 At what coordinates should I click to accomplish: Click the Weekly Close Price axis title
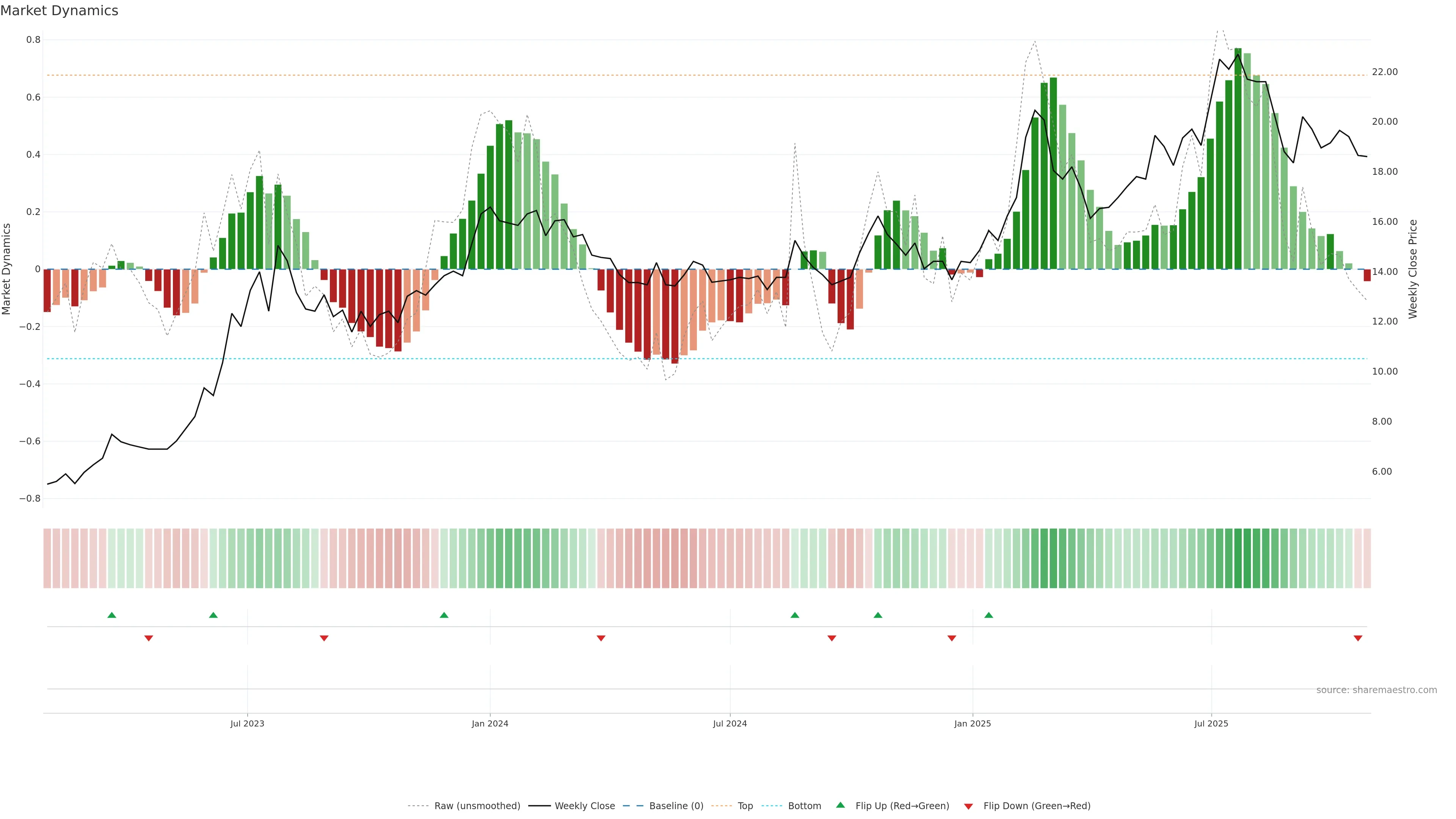pos(1412,269)
